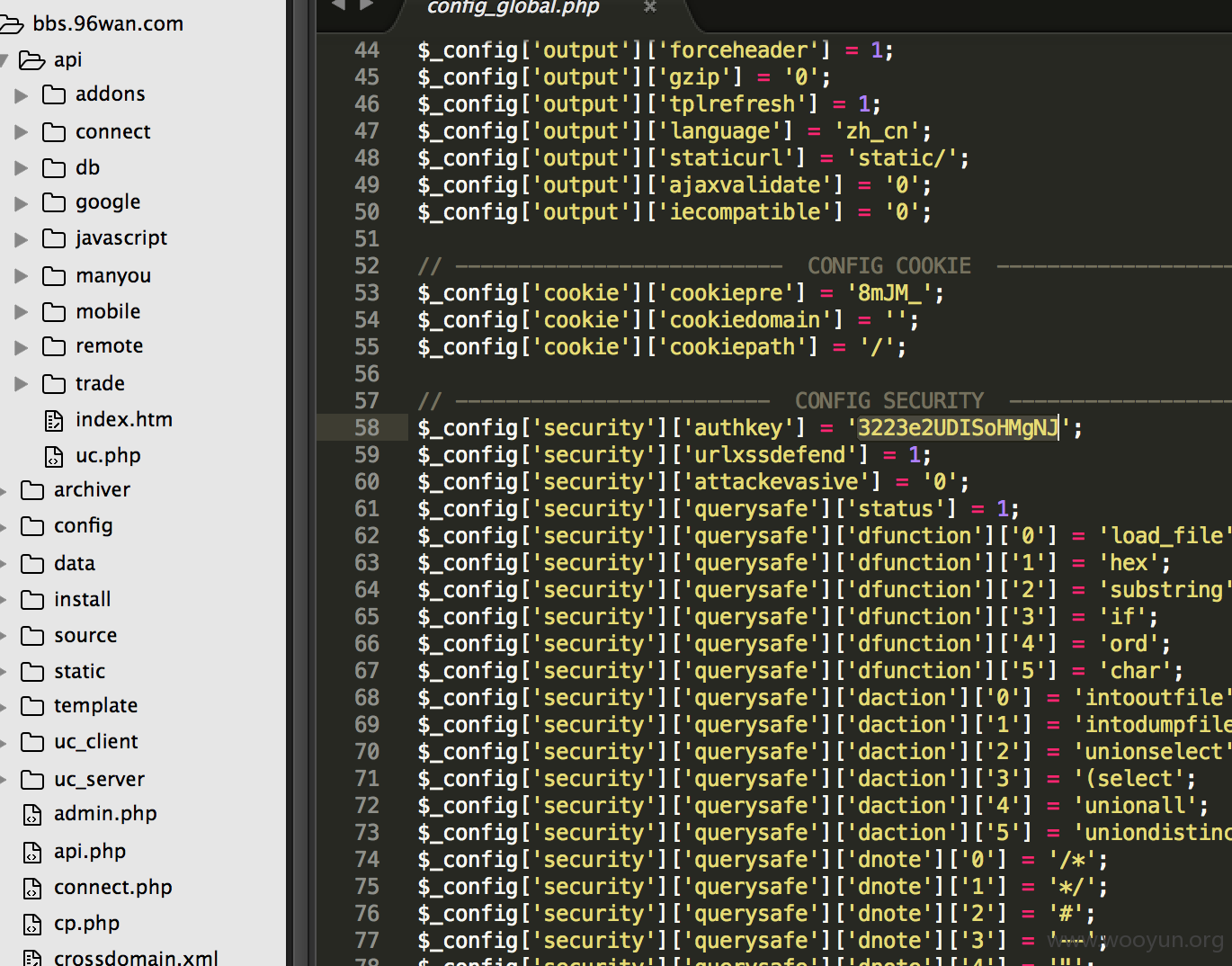Click the authkey value '3223e2UDISoHMgNJ'
The width and height of the screenshot is (1232, 966).
coord(958,428)
